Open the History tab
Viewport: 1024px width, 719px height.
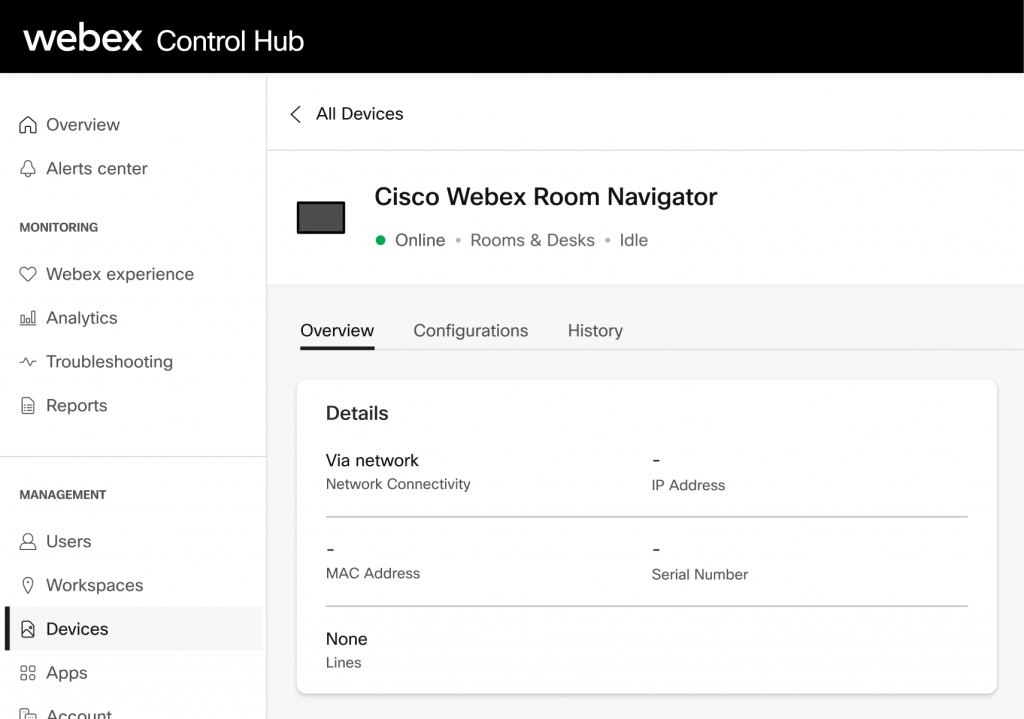click(x=594, y=330)
